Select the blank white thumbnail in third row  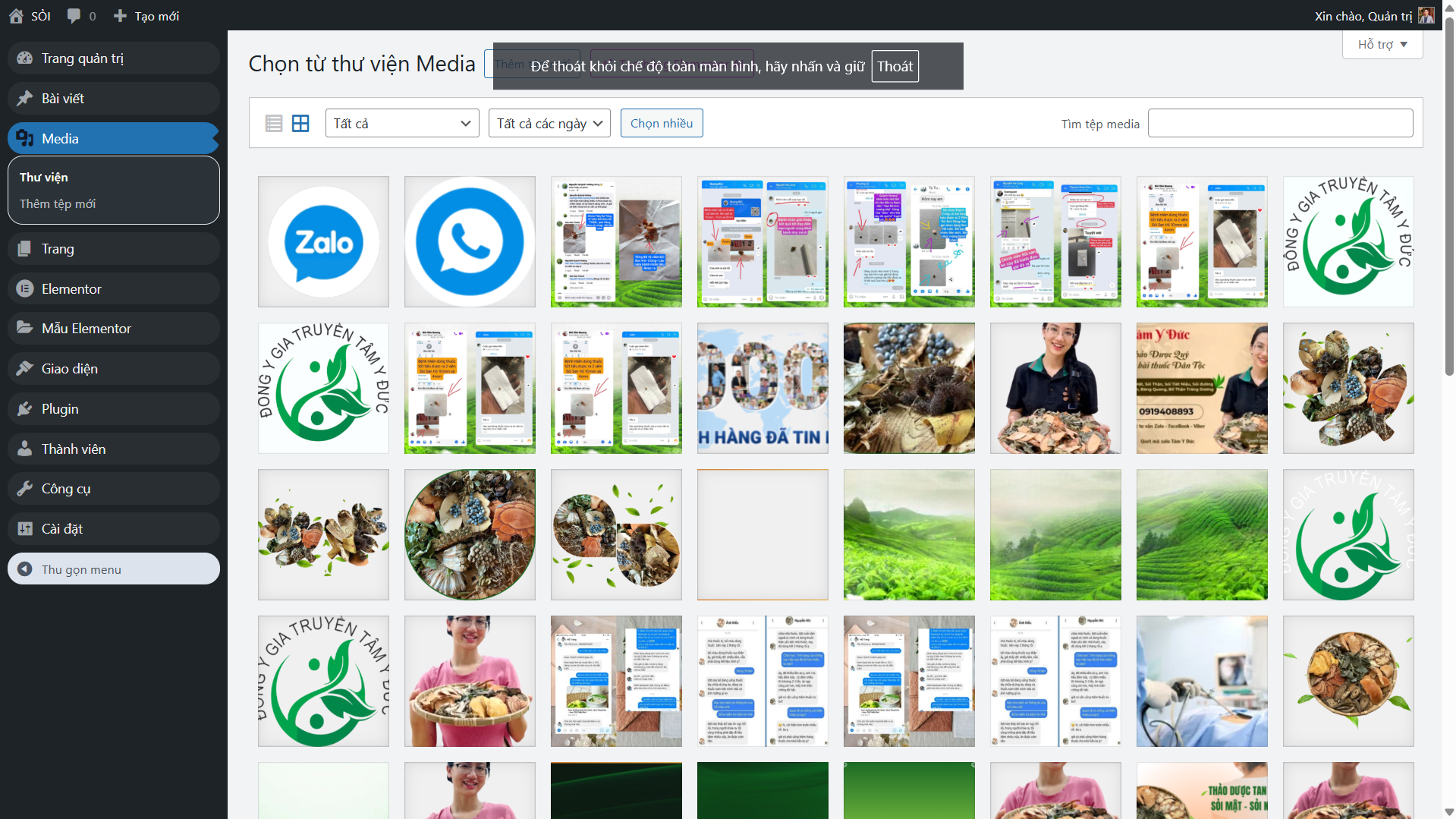coord(763,535)
